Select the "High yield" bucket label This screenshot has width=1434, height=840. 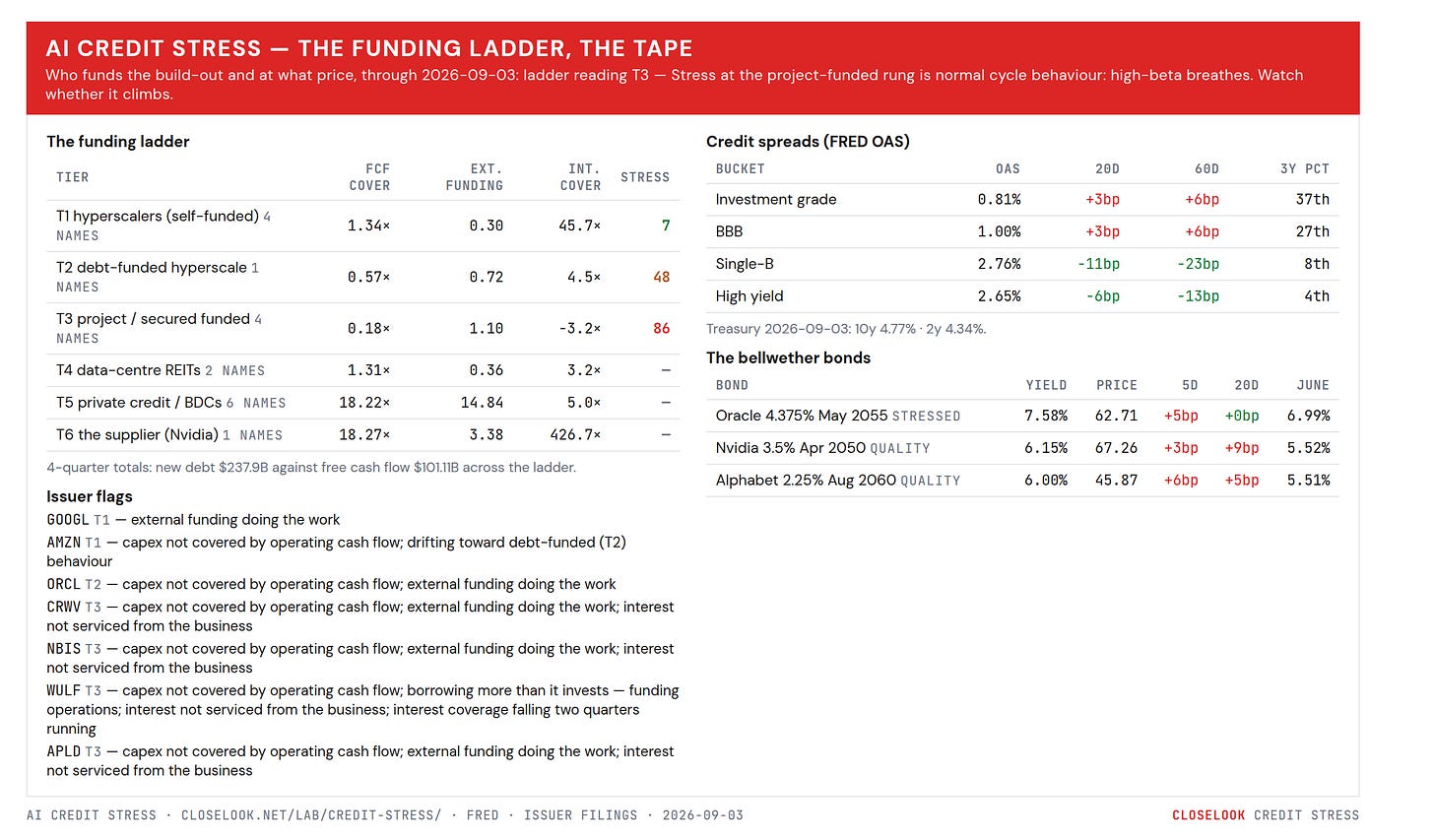(x=750, y=296)
